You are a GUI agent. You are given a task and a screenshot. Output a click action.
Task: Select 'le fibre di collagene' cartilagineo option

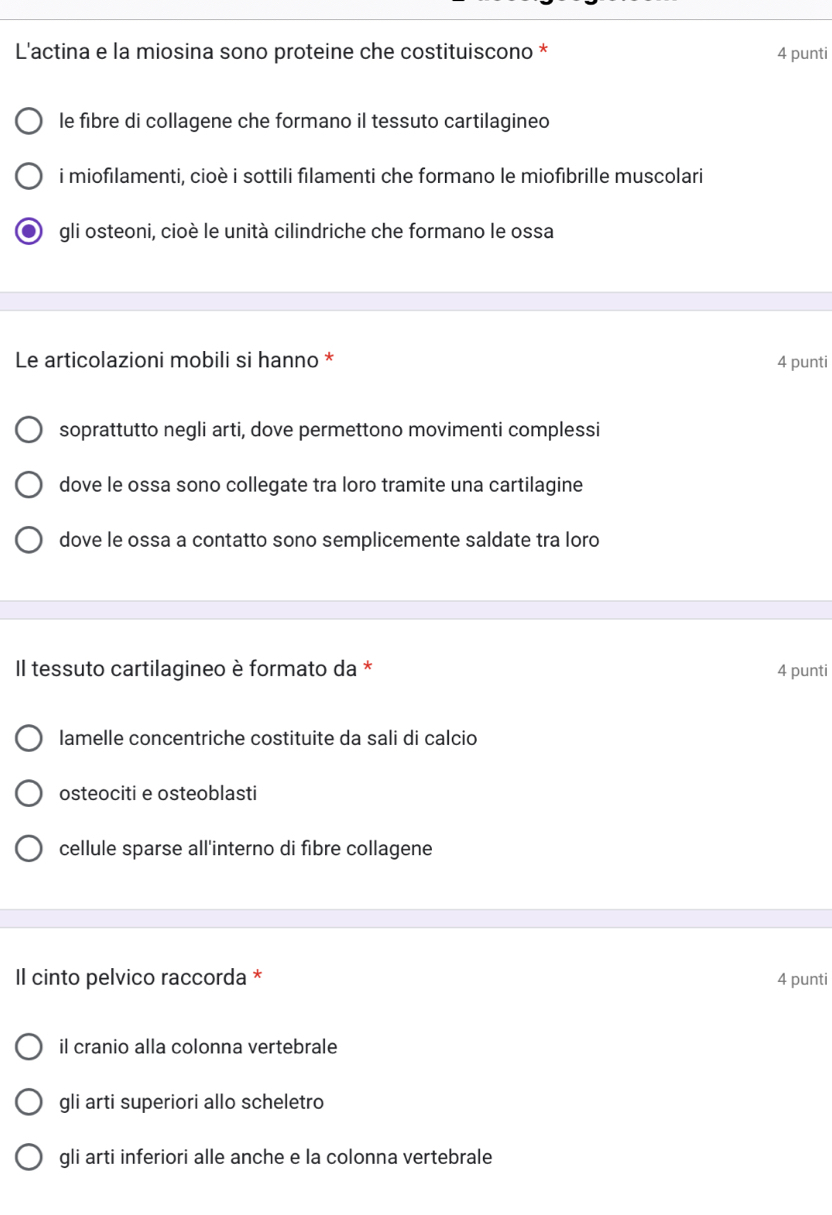(30, 122)
